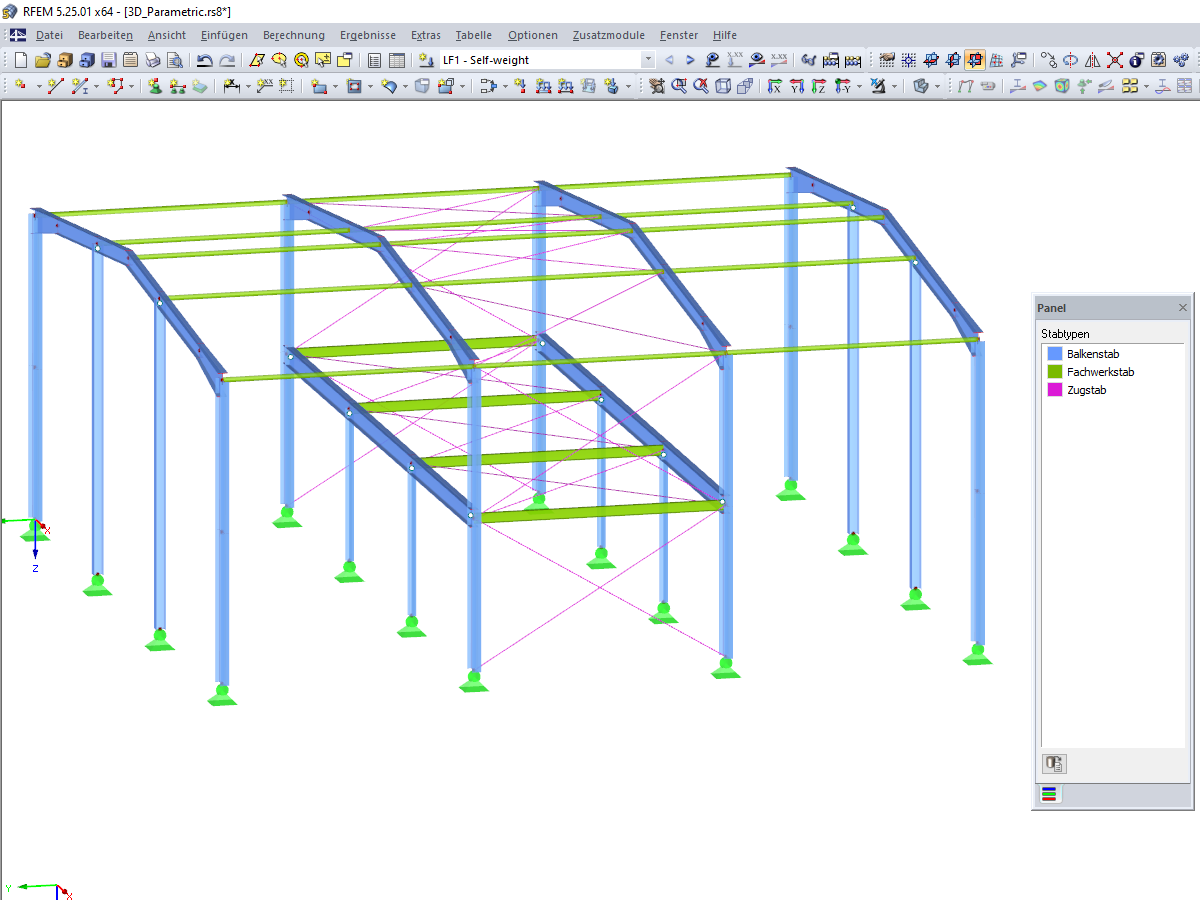The image size is (1200, 900).
Task: Click the mirror tool icon
Action: point(1092,60)
